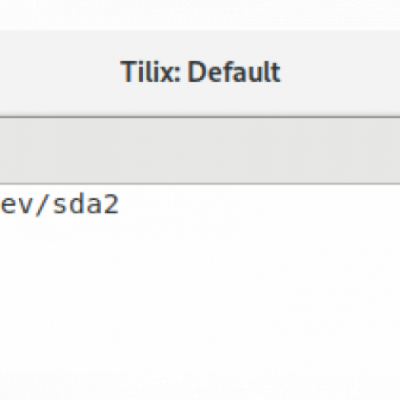Click the digit '2' ending the sda2 text

[111, 205]
